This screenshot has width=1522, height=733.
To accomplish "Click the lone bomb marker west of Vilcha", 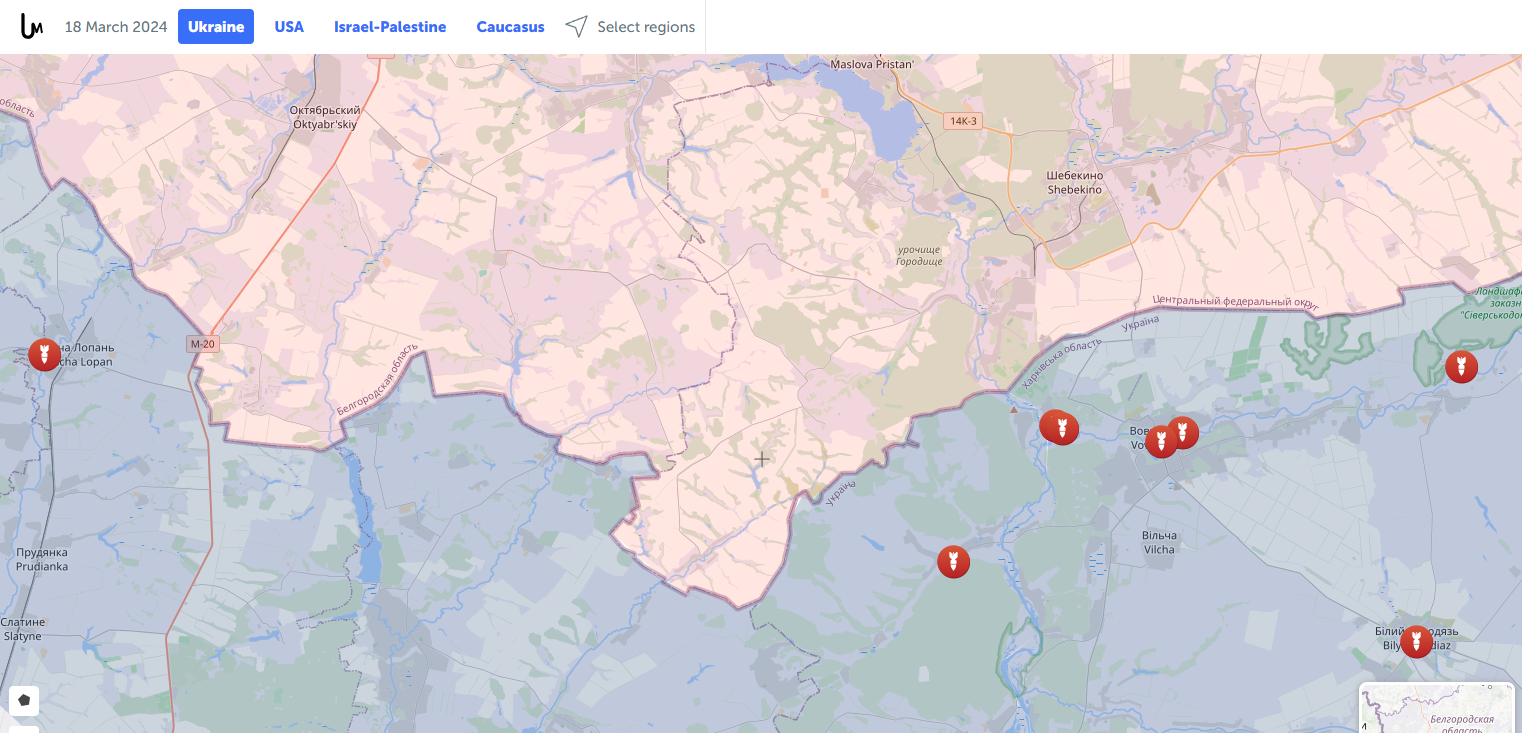I will (953, 561).
